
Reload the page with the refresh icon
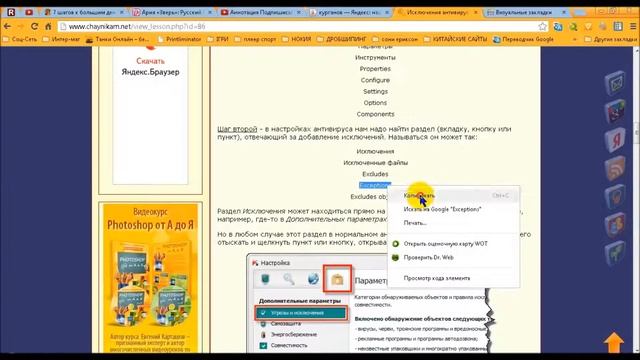pos(34,27)
